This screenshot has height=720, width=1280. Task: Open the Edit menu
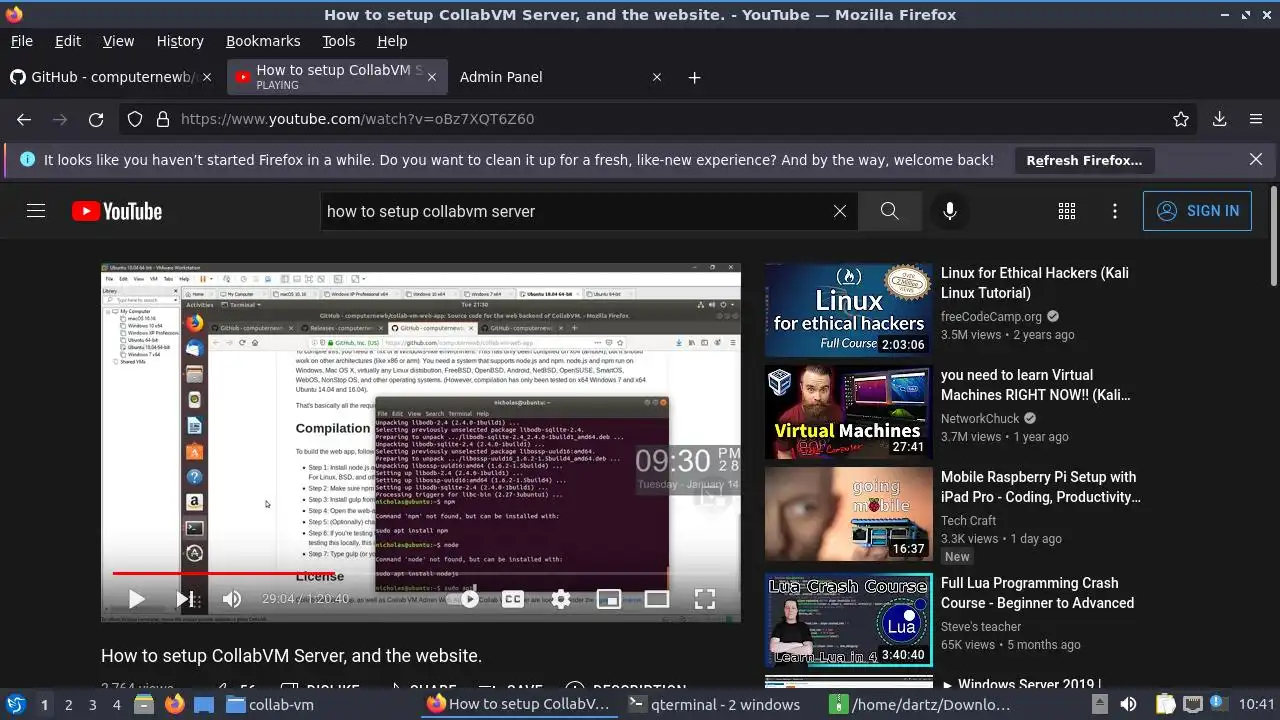pos(68,41)
